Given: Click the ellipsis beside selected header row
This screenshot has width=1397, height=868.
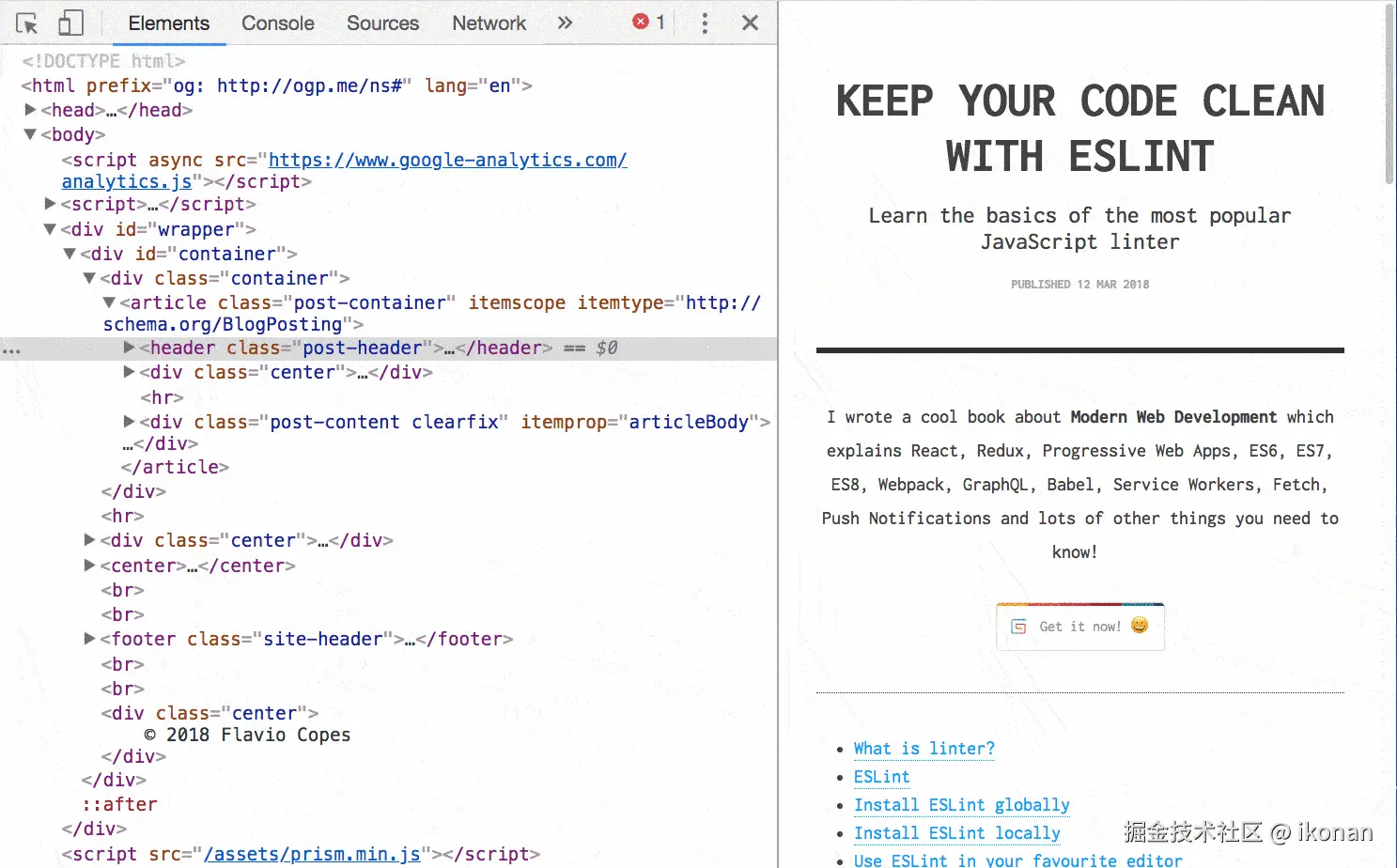Looking at the screenshot, I should [11, 349].
